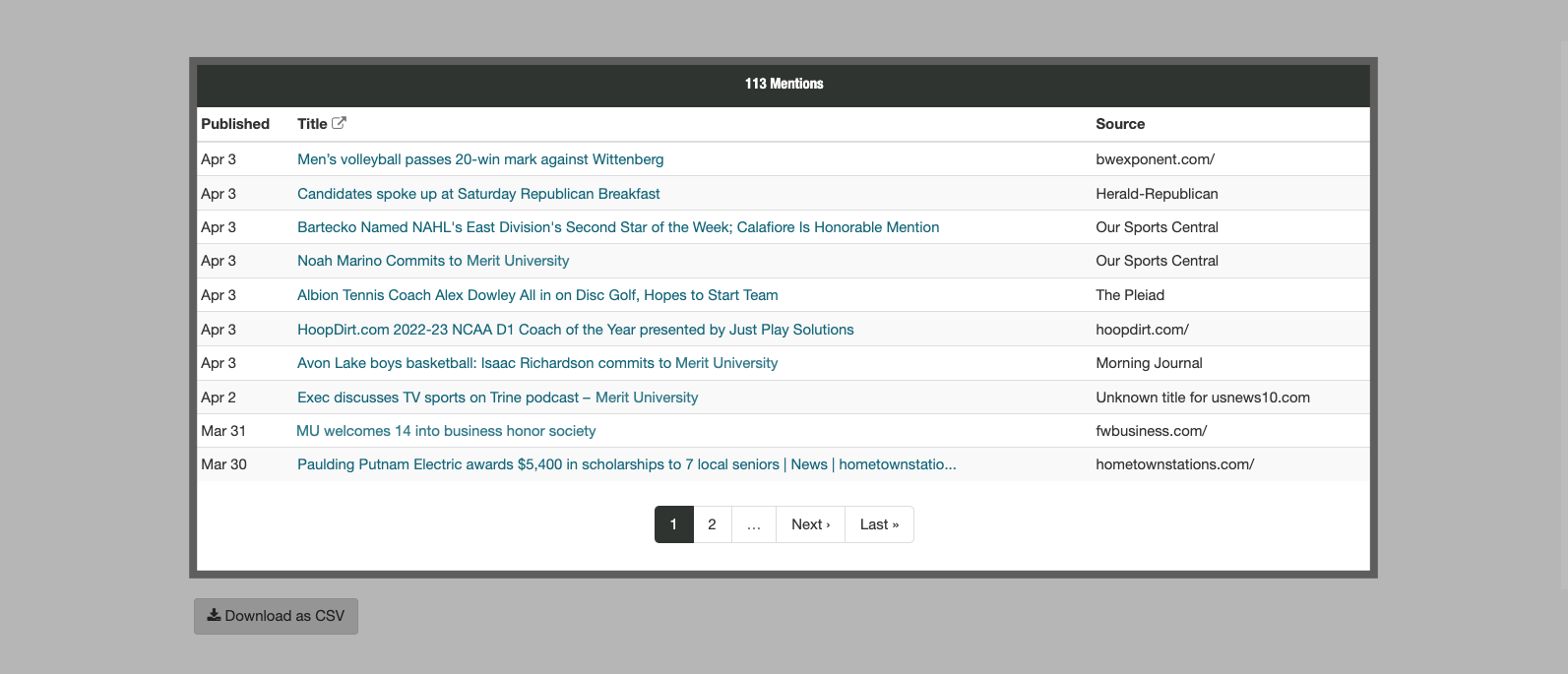1568x674 pixels.
Task: Click the 'Mar 31' published date
Action: [223, 431]
